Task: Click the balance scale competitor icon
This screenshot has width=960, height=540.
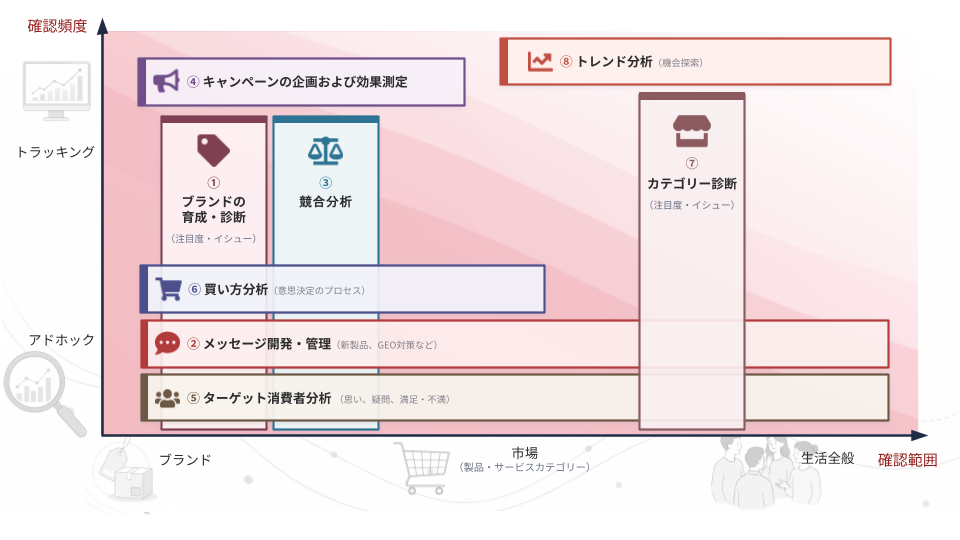Action: pos(325,151)
